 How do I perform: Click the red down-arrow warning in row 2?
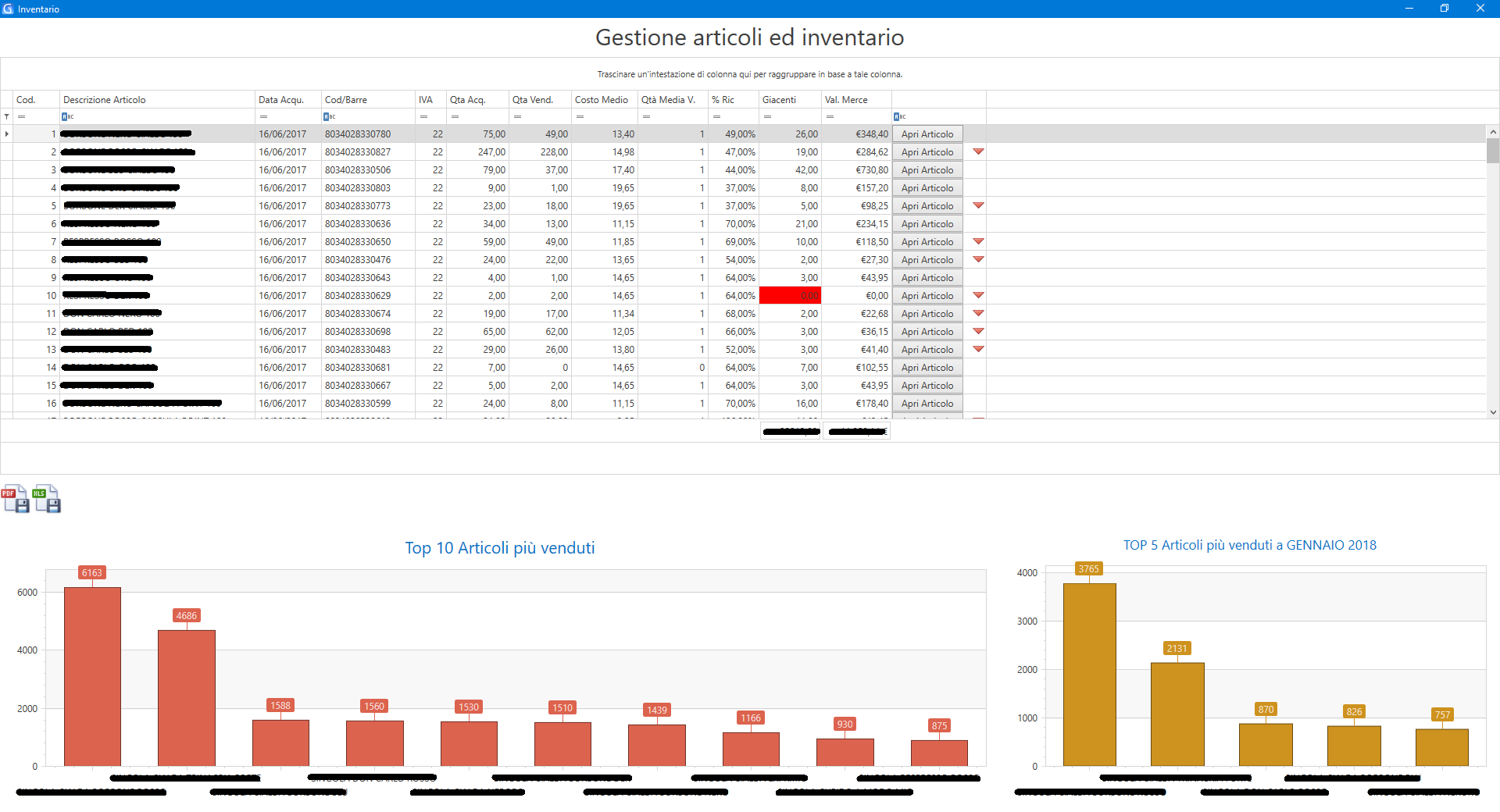click(x=978, y=152)
